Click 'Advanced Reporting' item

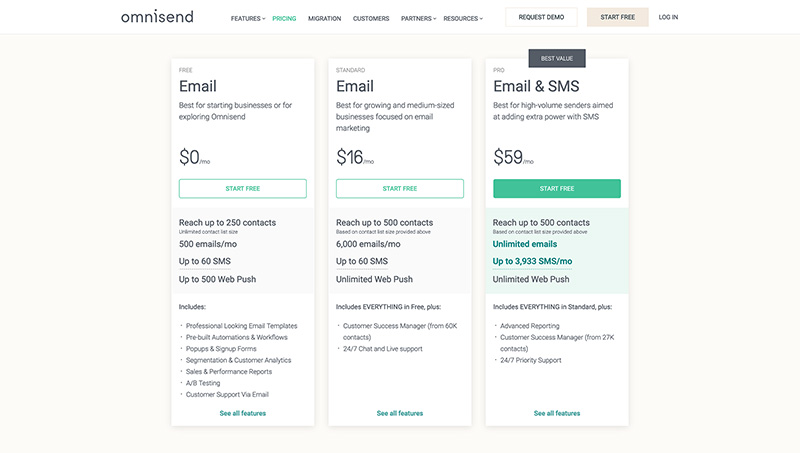[530, 326]
